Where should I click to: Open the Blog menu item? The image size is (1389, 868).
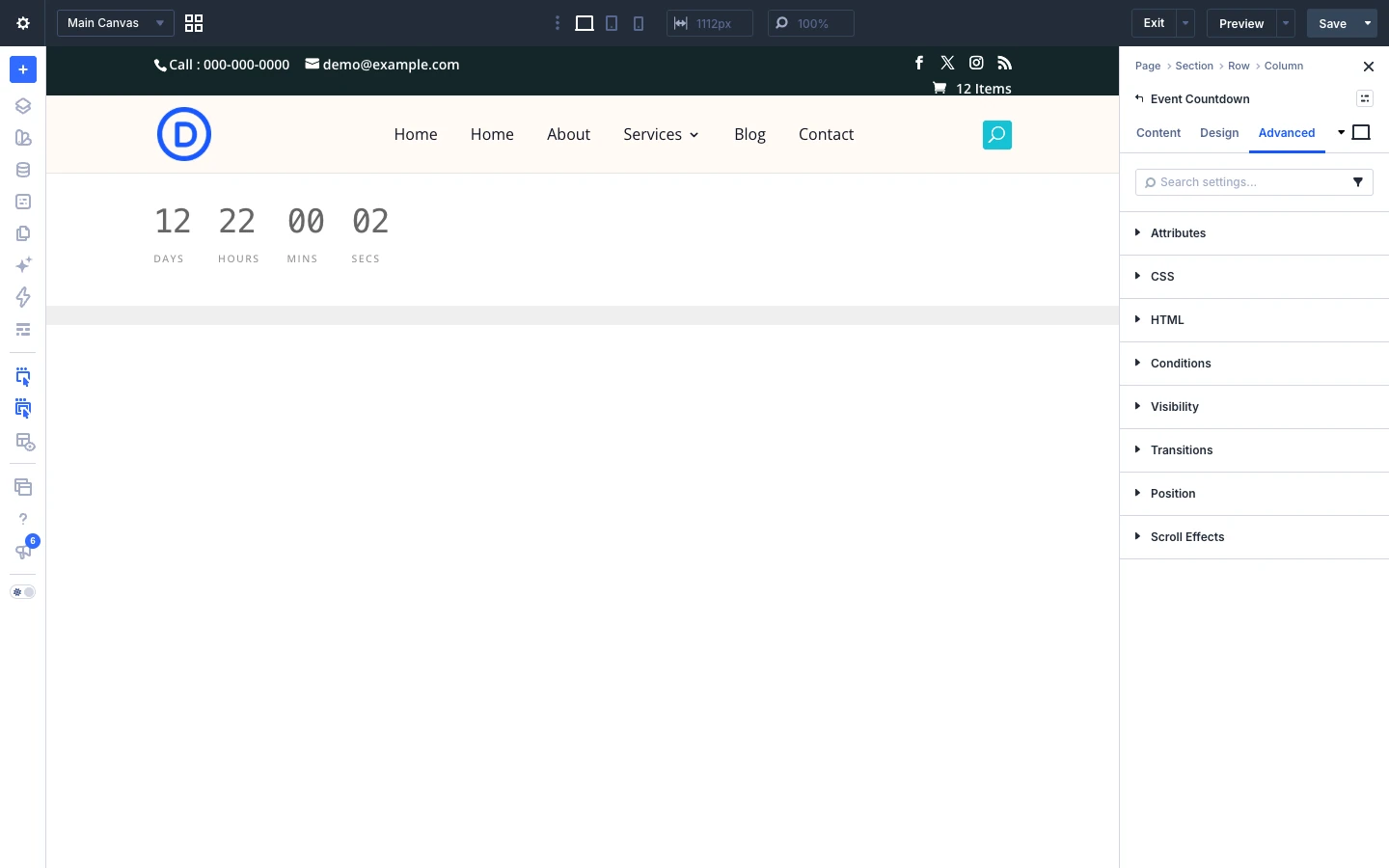click(749, 134)
